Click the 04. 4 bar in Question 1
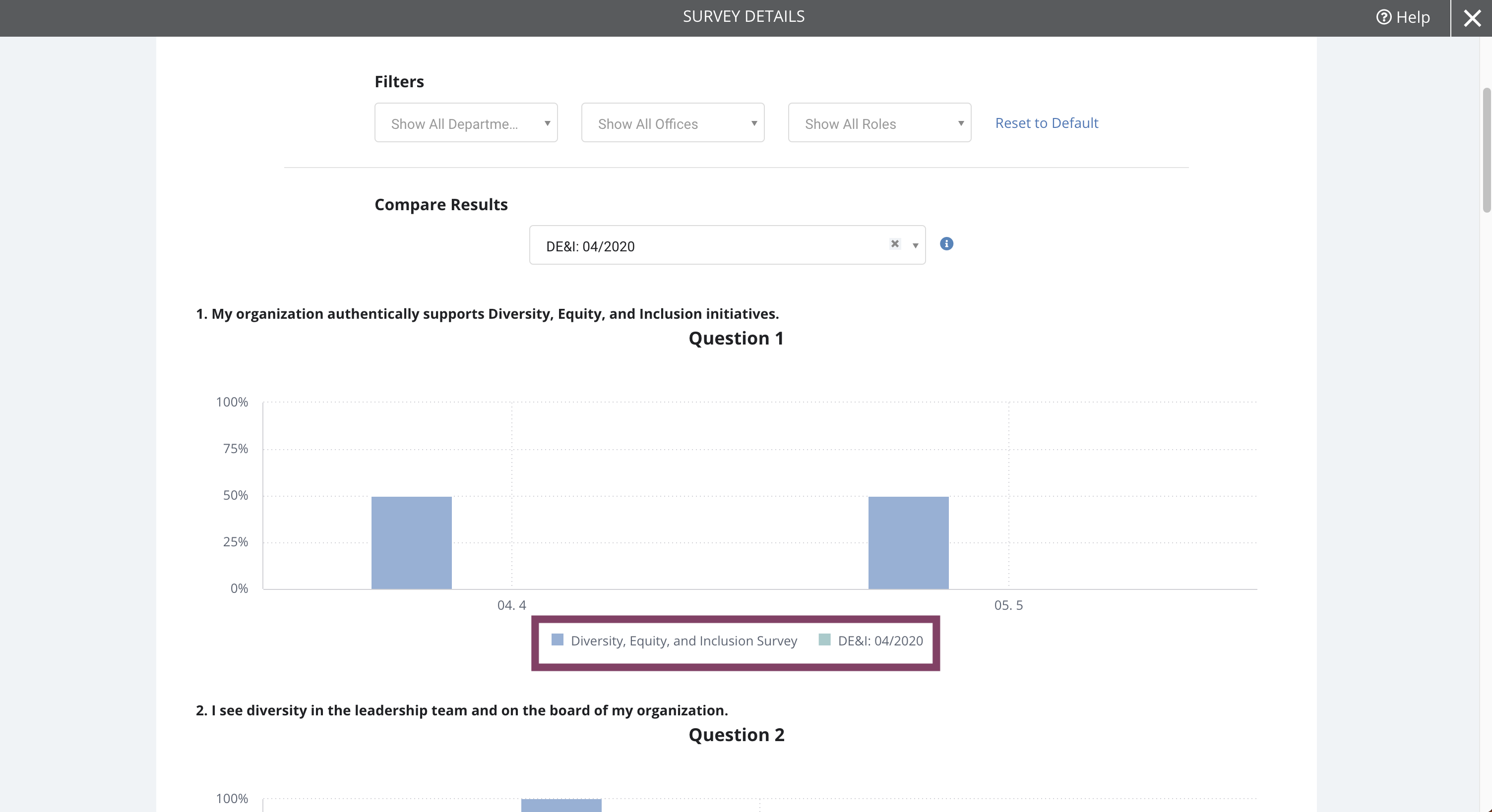Image resolution: width=1492 pixels, height=812 pixels. [411, 543]
